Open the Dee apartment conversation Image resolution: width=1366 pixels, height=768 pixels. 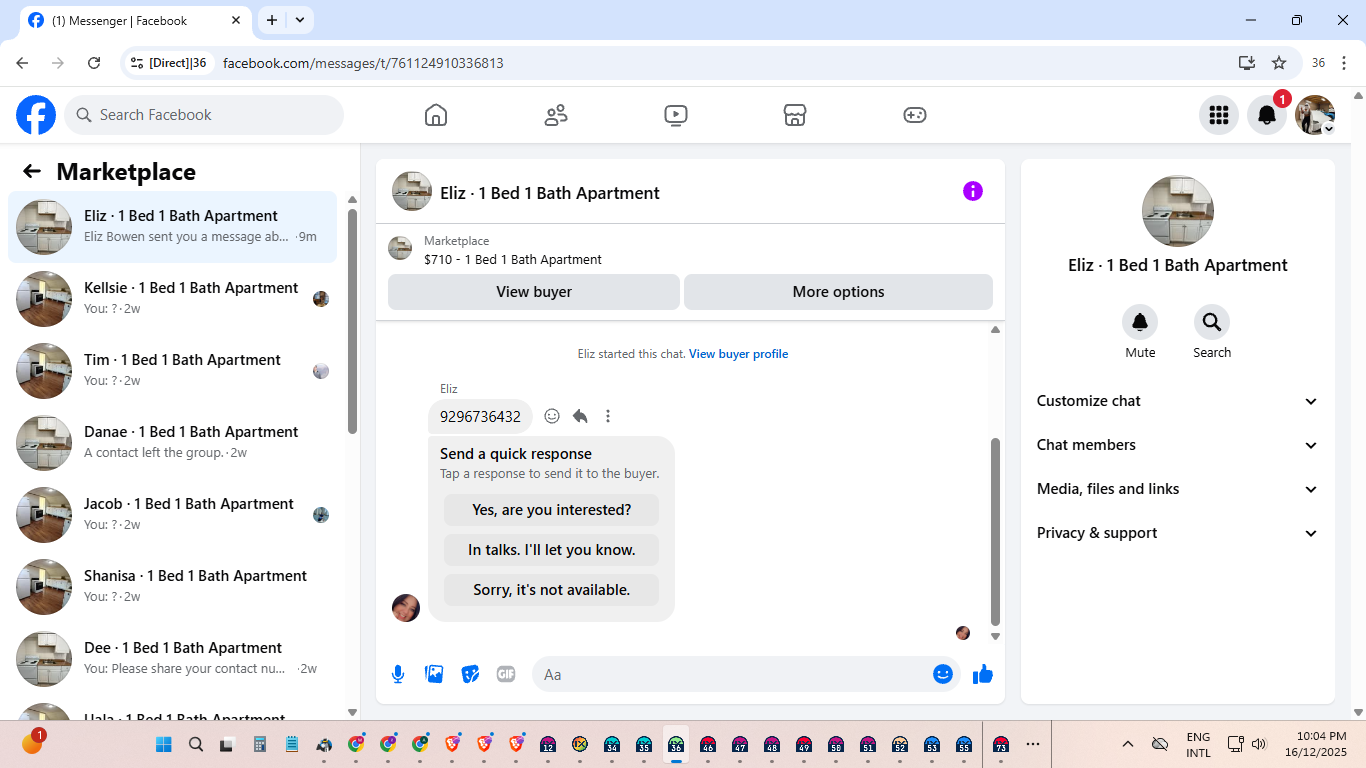[172, 659]
